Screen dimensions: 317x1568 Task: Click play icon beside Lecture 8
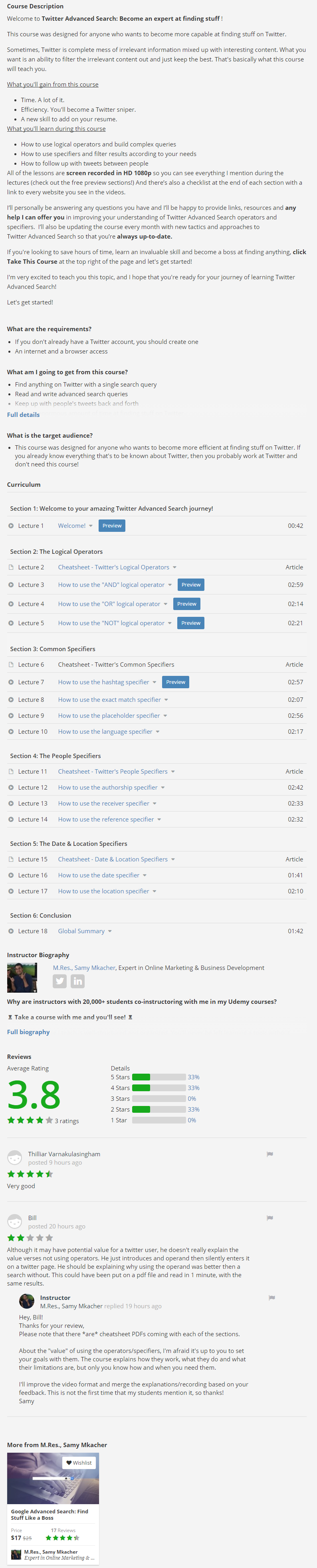[x=11, y=699]
